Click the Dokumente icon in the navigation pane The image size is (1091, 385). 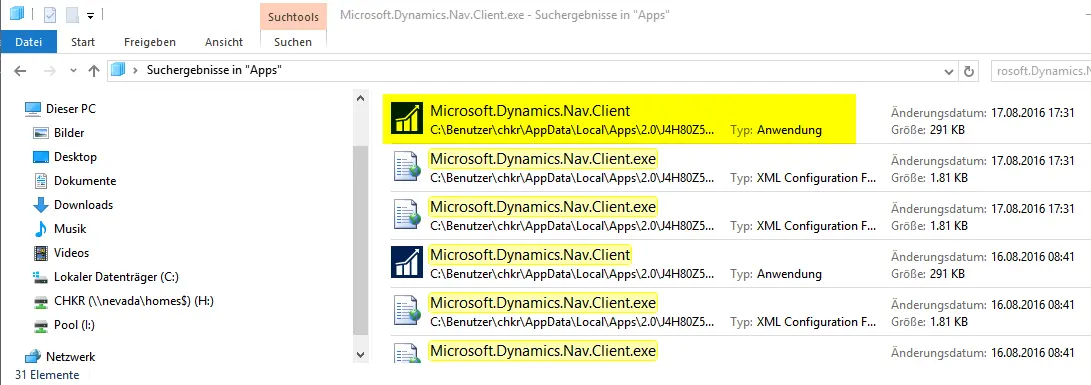pyautogui.click(x=41, y=181)
